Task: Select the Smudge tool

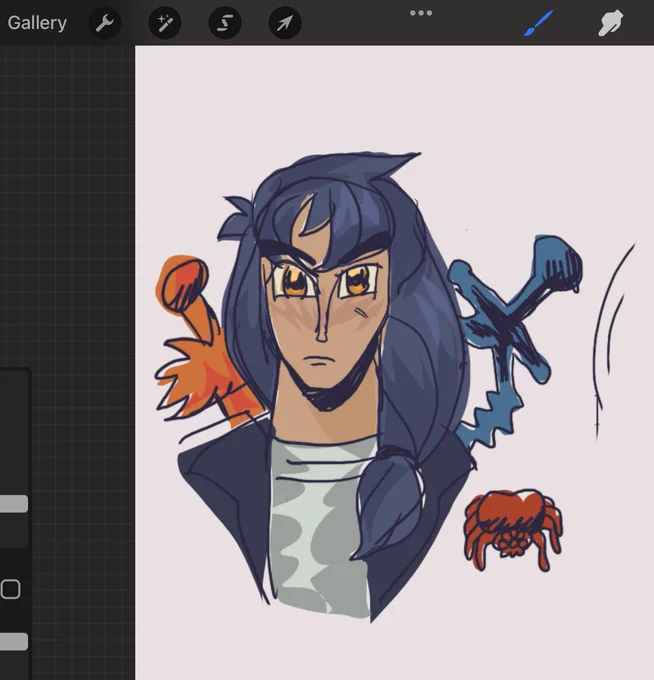Action: (x=611, y=23)
